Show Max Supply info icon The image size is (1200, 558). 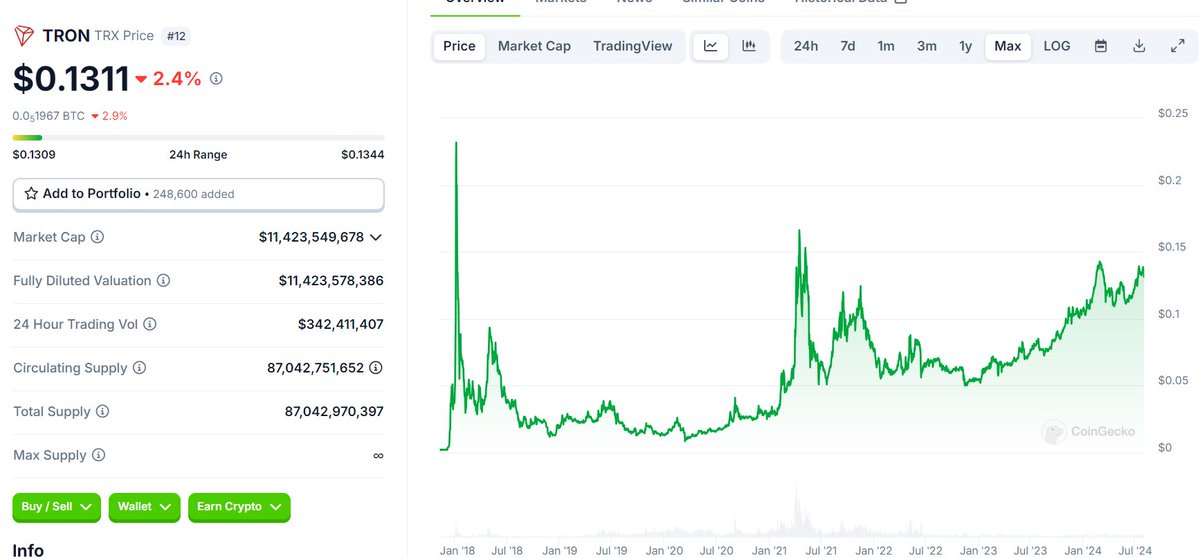tap(98, 455)
